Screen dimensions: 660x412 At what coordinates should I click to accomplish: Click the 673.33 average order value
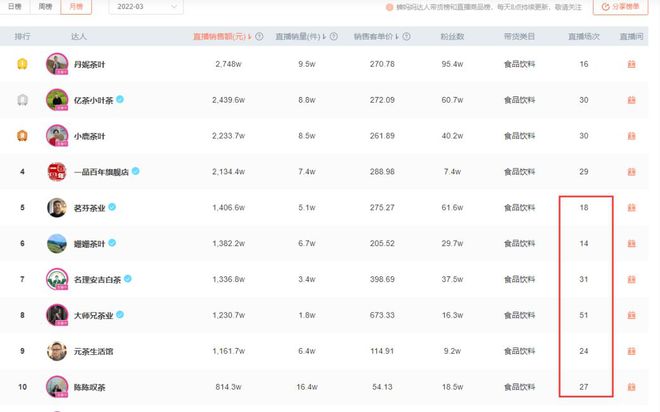(x=382, y=315)
